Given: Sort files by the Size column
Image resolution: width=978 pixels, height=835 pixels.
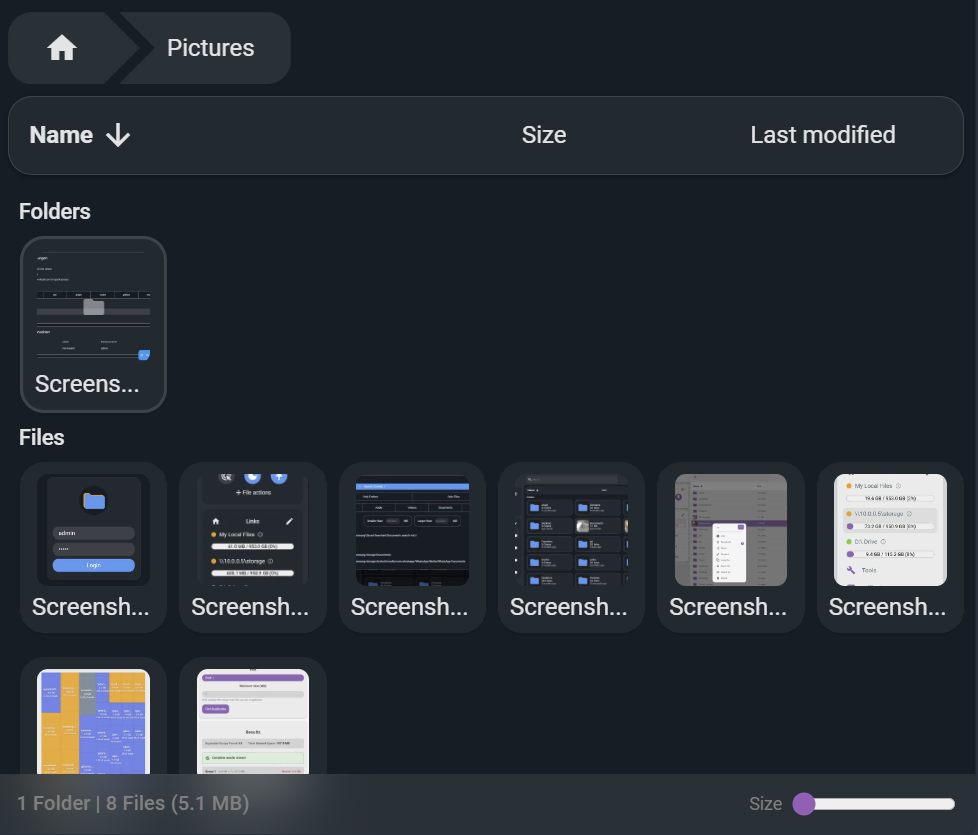Looking at the screenshot, I should [543, 135].
